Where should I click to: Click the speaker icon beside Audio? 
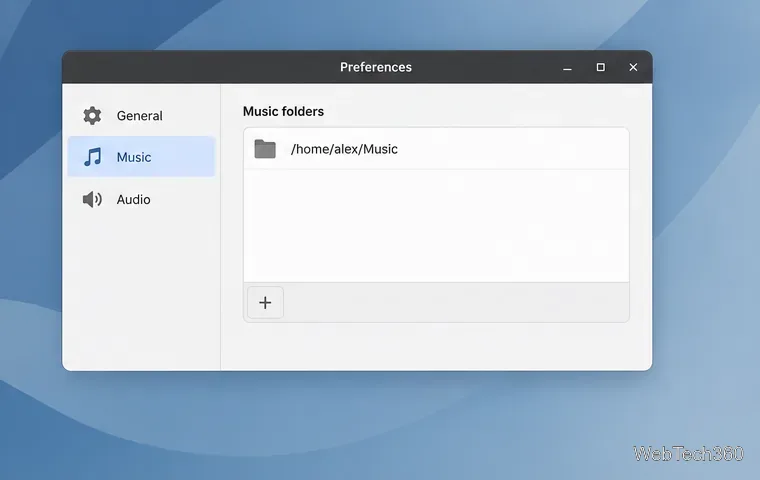click(x=92, y=199)
